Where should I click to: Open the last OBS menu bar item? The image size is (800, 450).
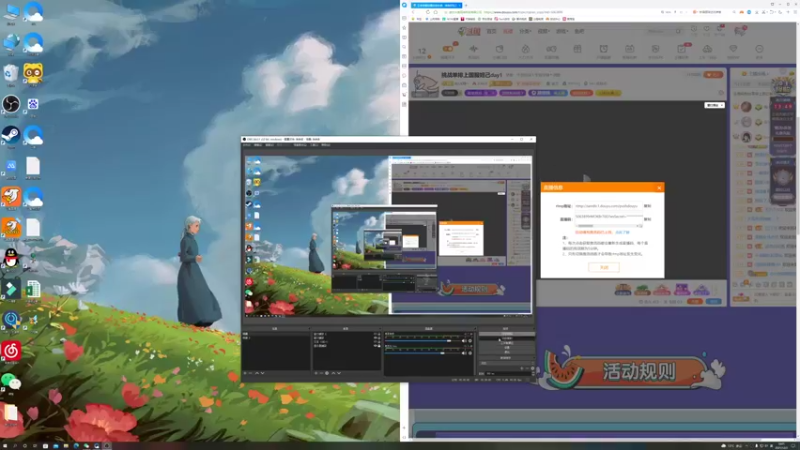coord(326,145)
